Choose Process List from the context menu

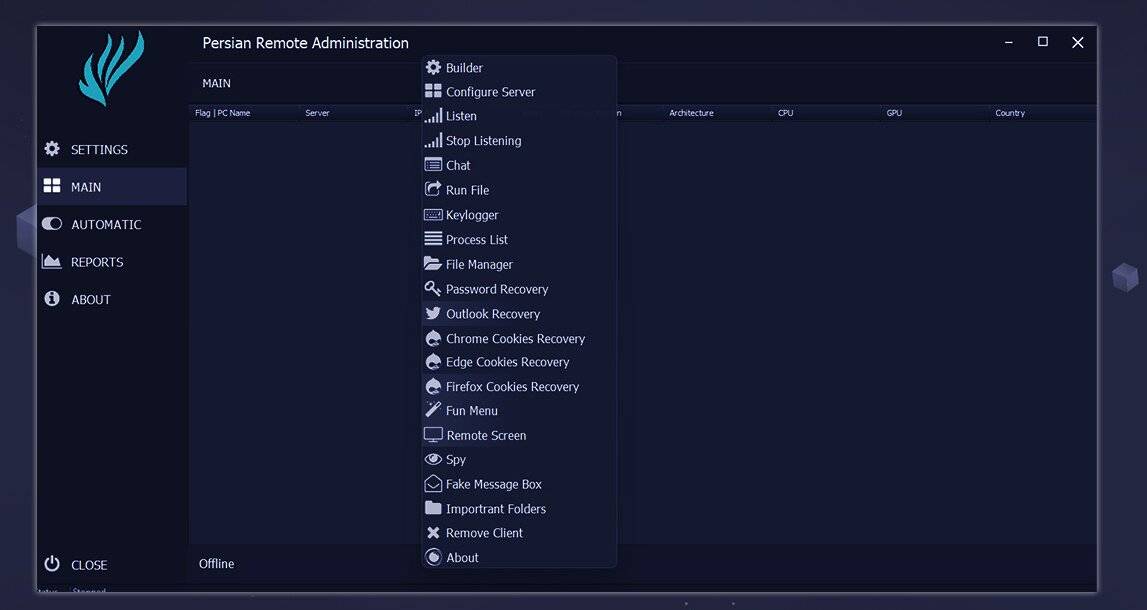pyautogui.click(x=519, y=239)
